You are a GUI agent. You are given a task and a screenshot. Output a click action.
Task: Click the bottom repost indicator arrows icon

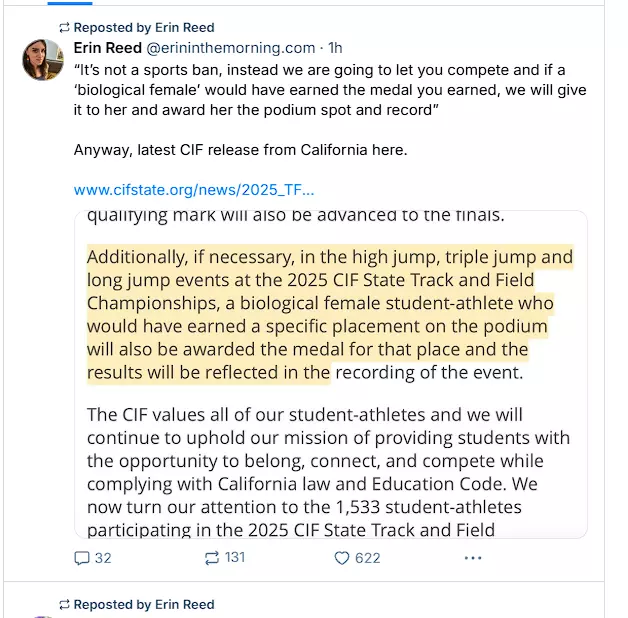click(65, 604)
